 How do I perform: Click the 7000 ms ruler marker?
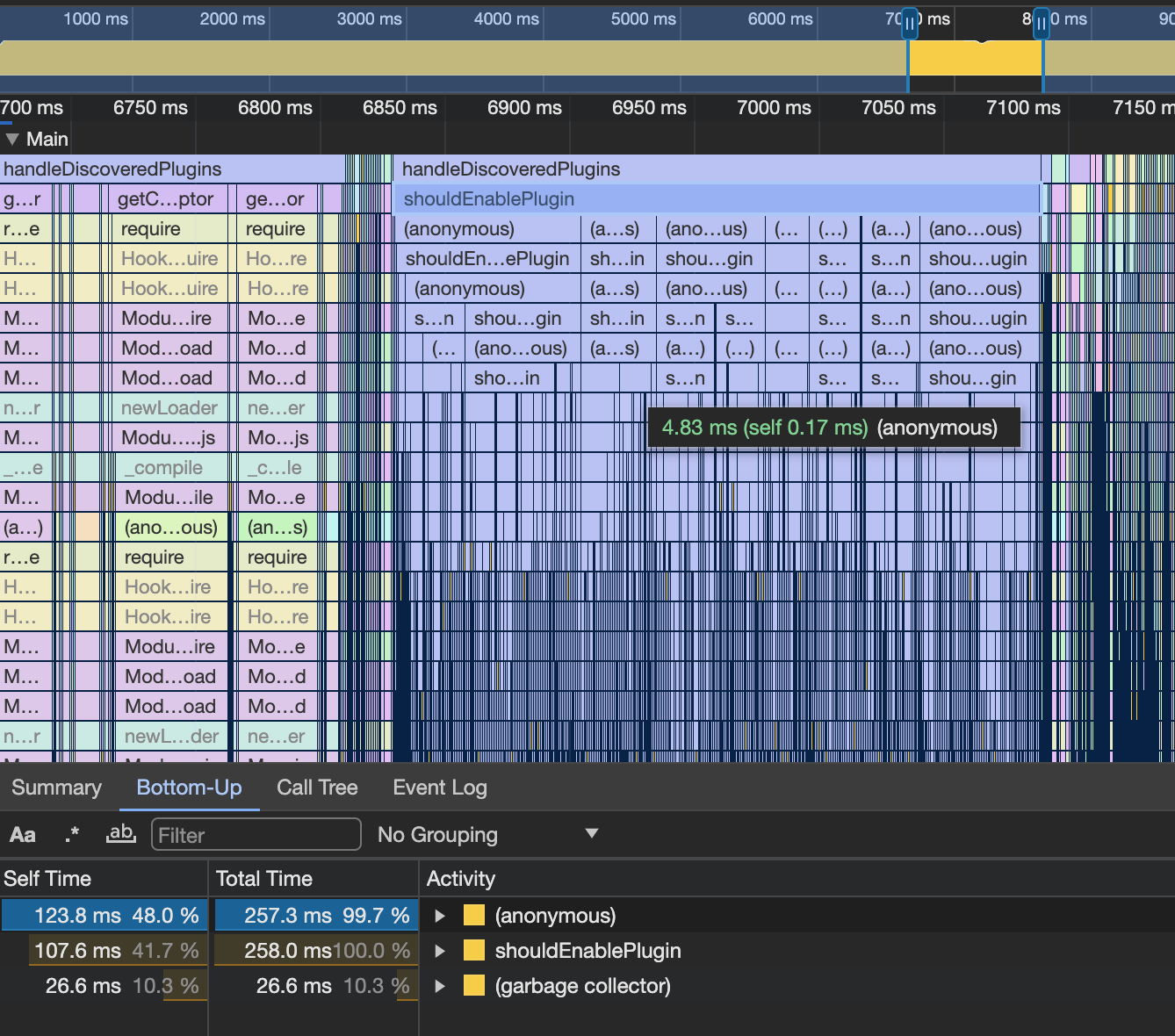tap(774, 108)
